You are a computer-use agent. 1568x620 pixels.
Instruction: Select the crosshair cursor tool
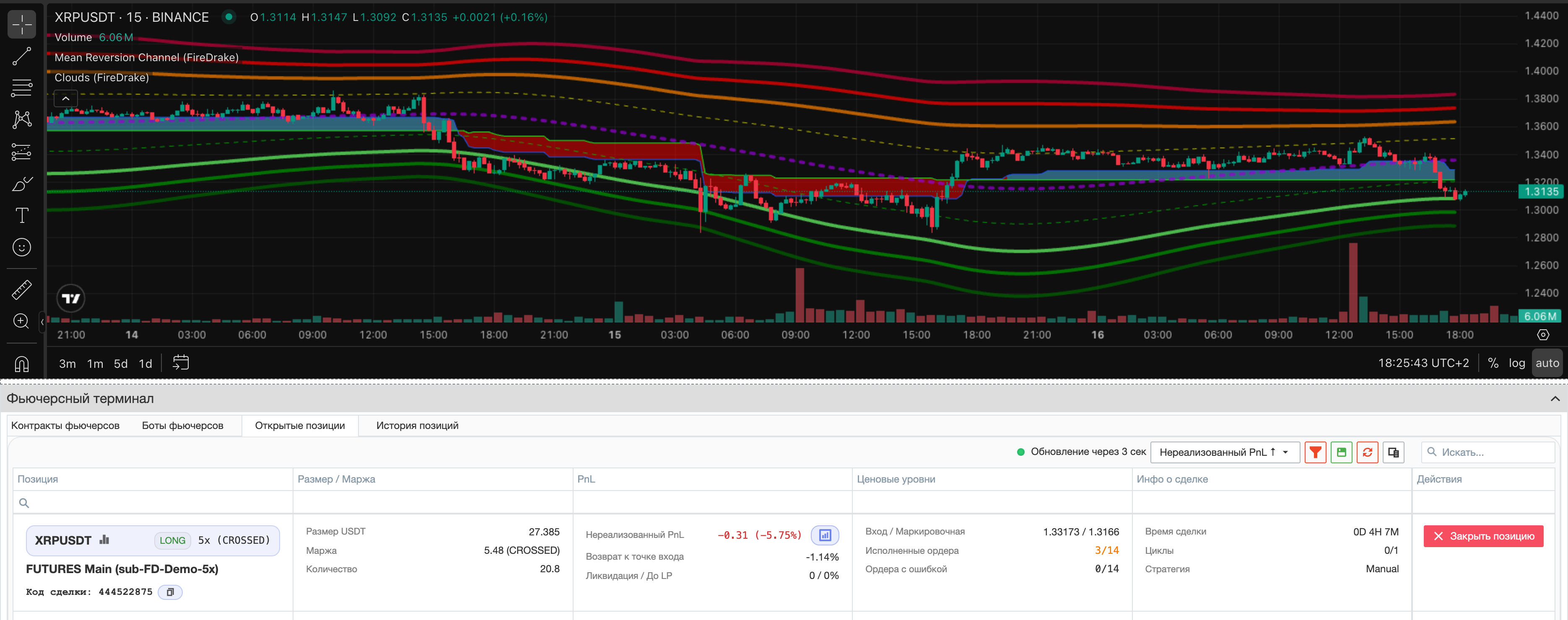(22, 24)
